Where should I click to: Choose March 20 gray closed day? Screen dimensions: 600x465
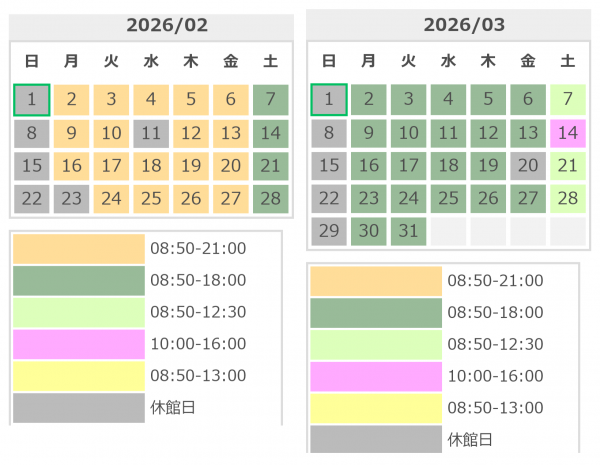click(x=527, y=165)
